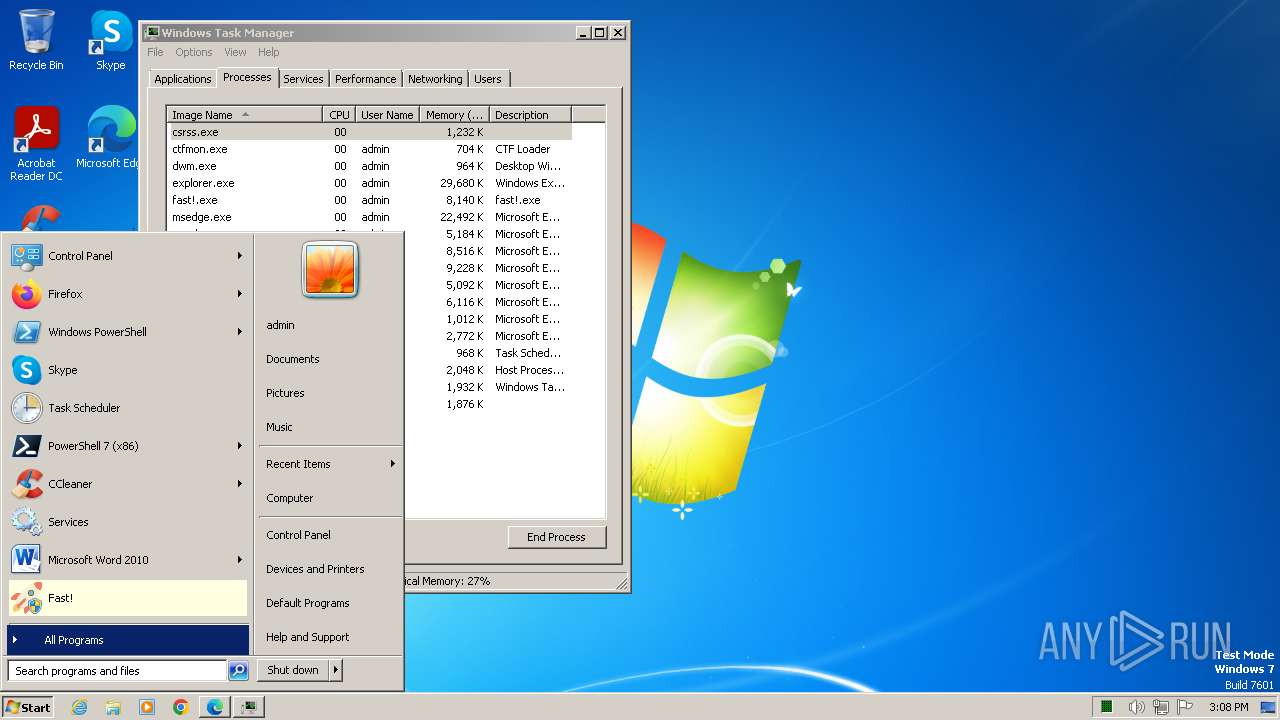Image resolution: width=1280 pixels, height=720 pixels.
Task: Select the ctfmon.exe process row
Action: pos(369,149)
